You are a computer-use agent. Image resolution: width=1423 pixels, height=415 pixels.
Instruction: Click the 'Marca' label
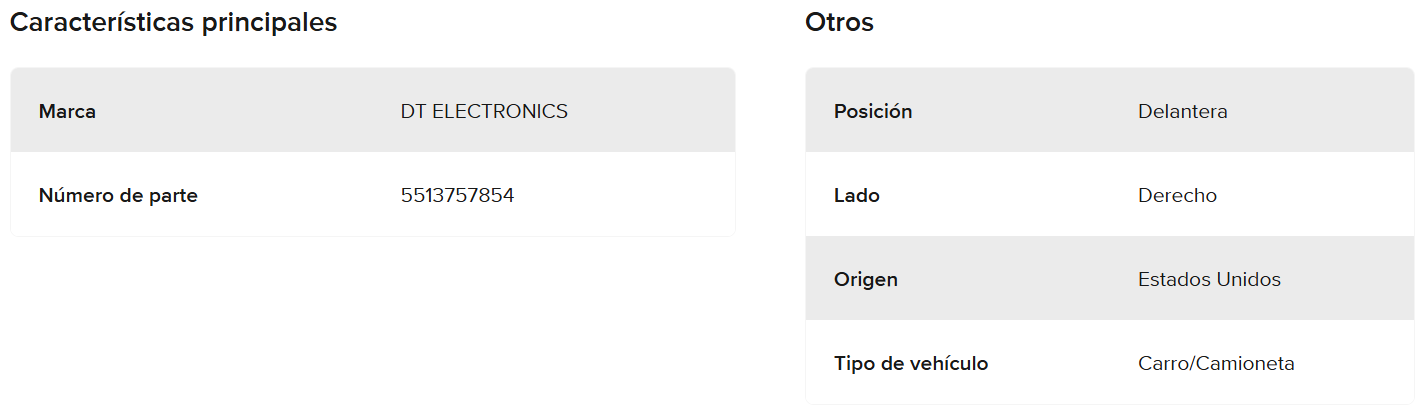(67, 112)
